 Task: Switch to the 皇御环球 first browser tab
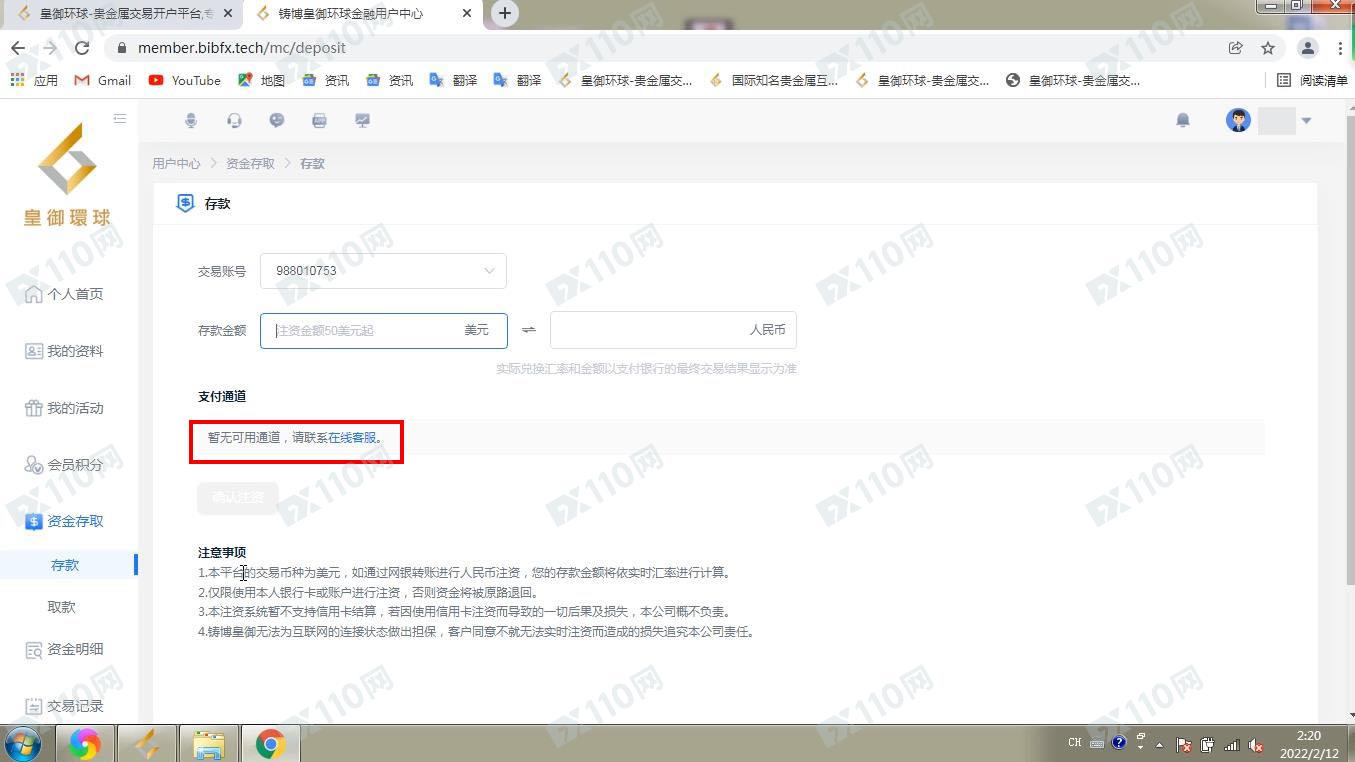[126, 14]
